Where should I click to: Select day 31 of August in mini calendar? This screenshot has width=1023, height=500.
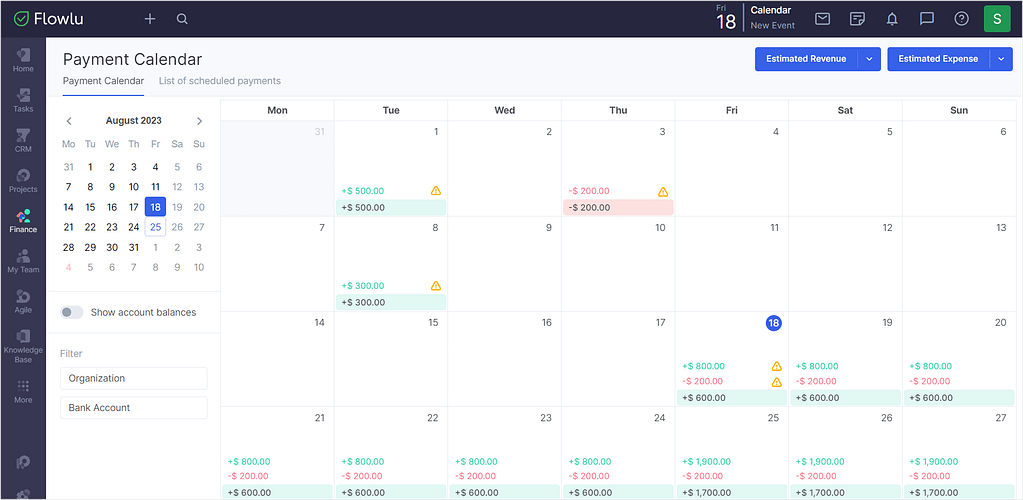coord(134,247)
